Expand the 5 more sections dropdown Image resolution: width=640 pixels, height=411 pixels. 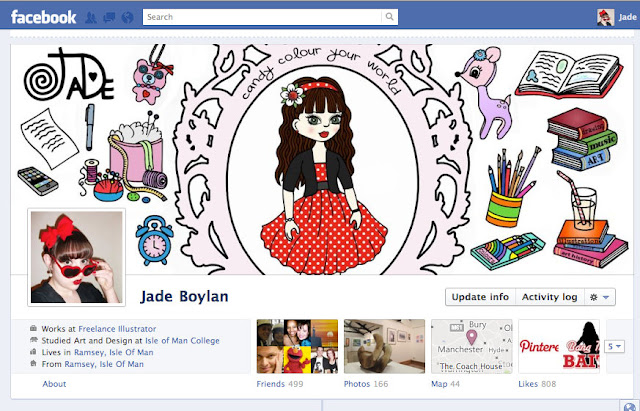point(614,347)
